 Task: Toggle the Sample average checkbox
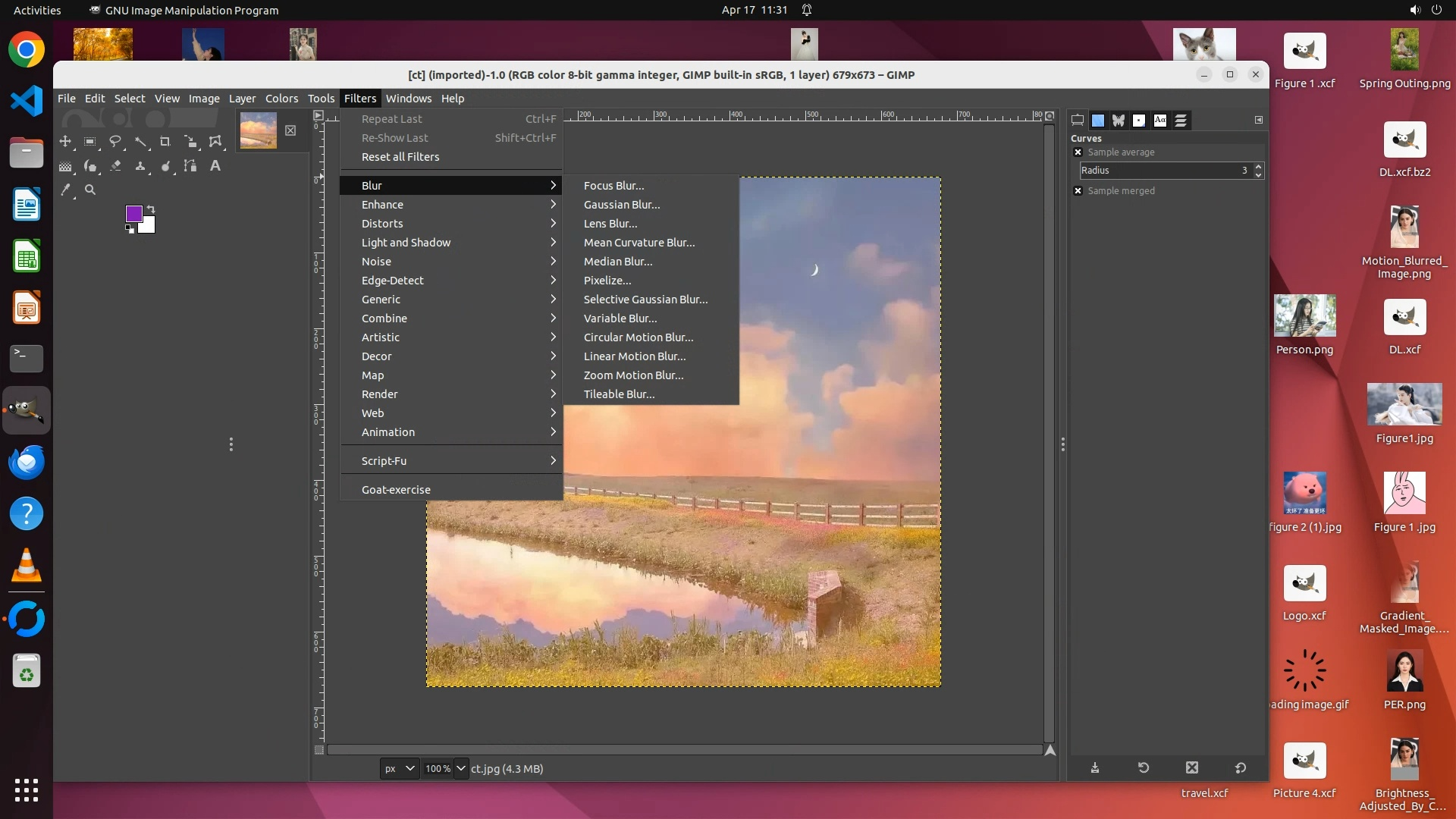[x=1078, y=152]
